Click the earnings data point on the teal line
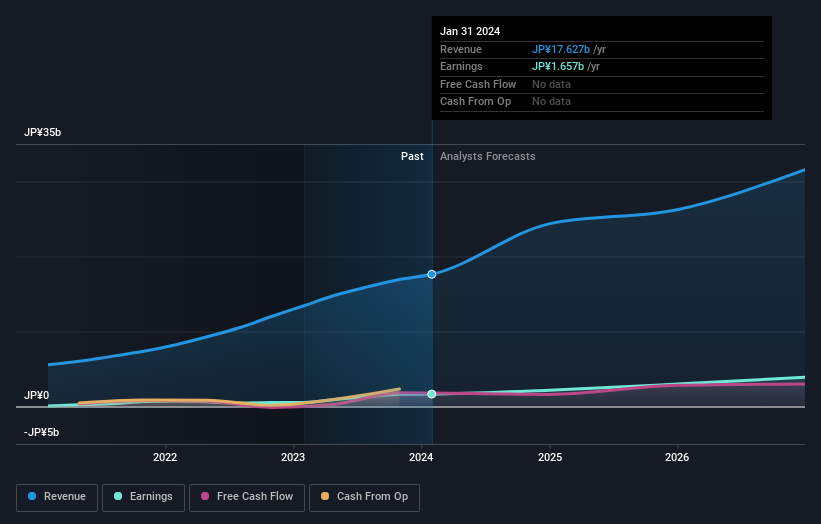Image resolution: width=821 pixels, height=524 pixels. (x=431, y=394)
